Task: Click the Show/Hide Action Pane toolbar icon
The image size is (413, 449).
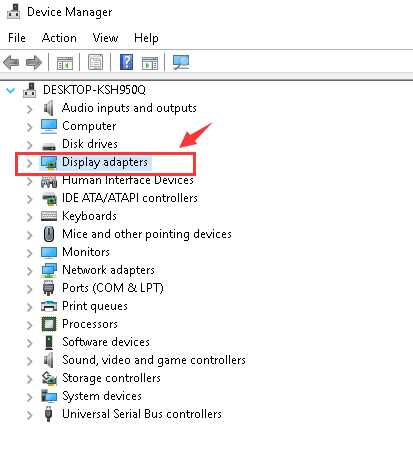Action: [x=150, y=63]
